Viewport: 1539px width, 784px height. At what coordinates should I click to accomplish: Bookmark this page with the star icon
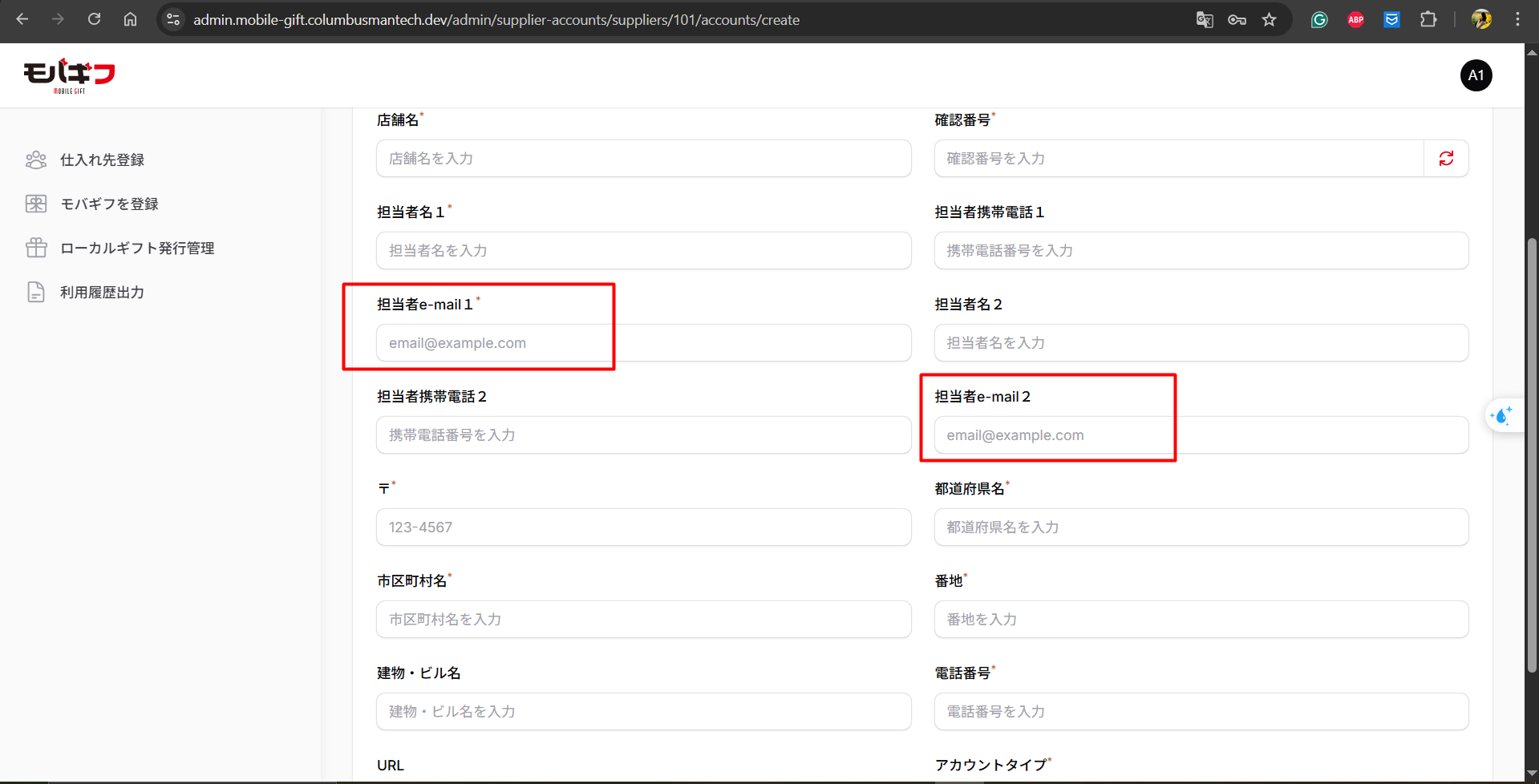[x=1269, y=20]
